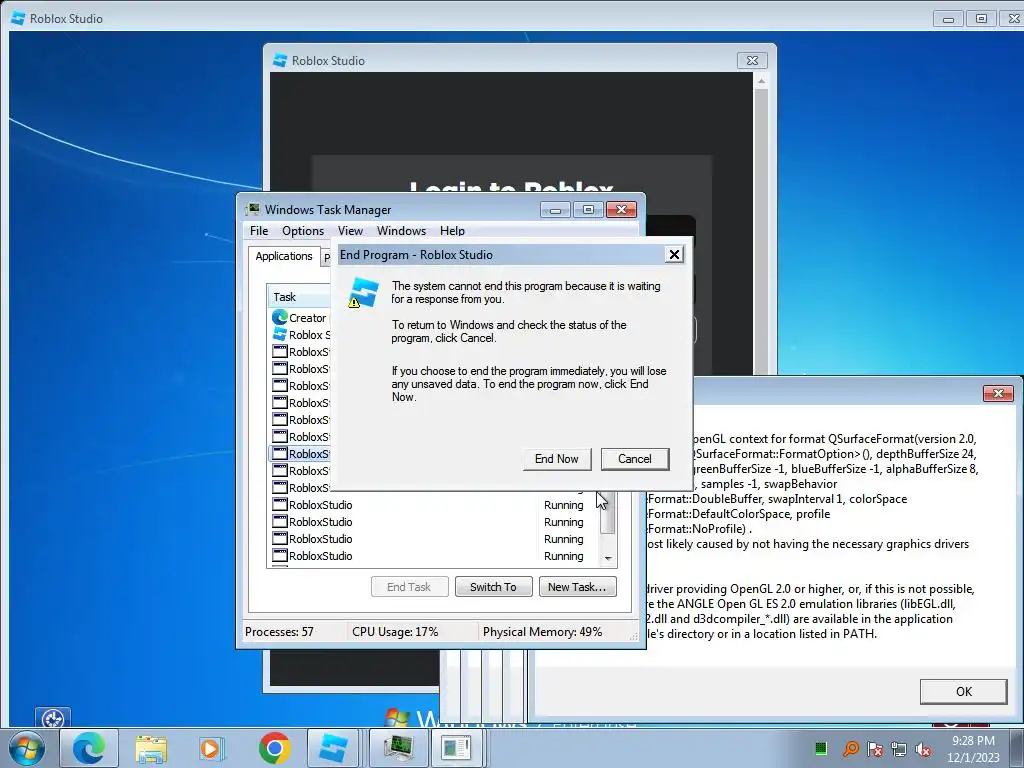This screenshot has width=1024, height=768.
Task: Click OK in the OpenGL error dialog
Action: [x=963, y=692]
